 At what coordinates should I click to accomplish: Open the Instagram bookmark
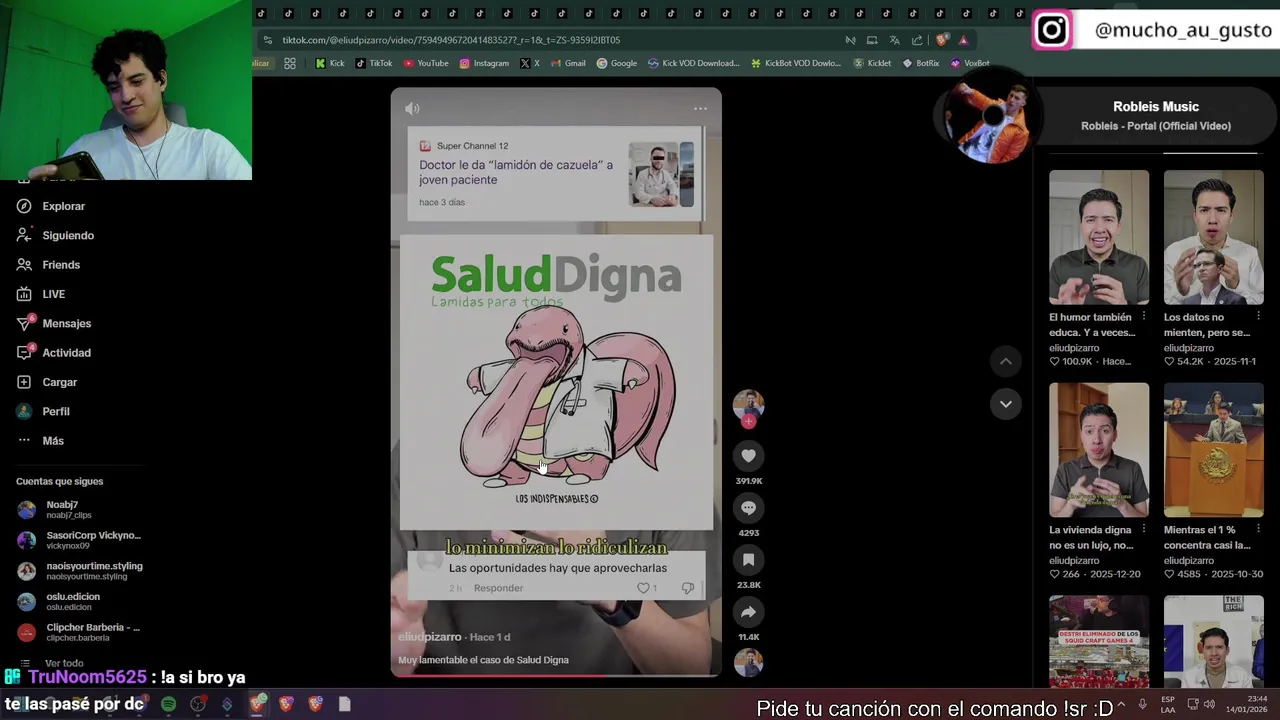[484, 63]
